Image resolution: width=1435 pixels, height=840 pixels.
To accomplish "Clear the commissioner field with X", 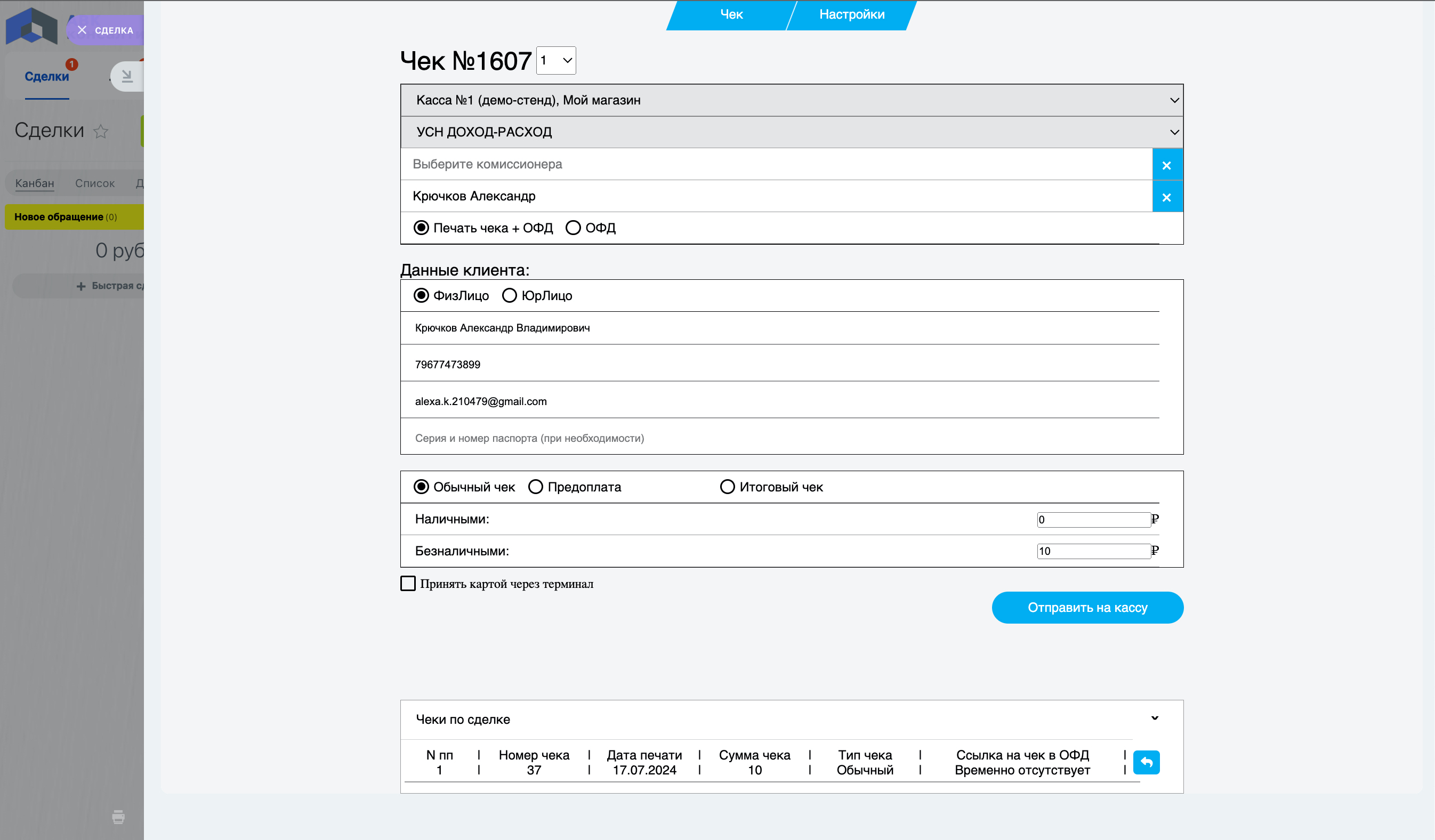I will 1167,165.
